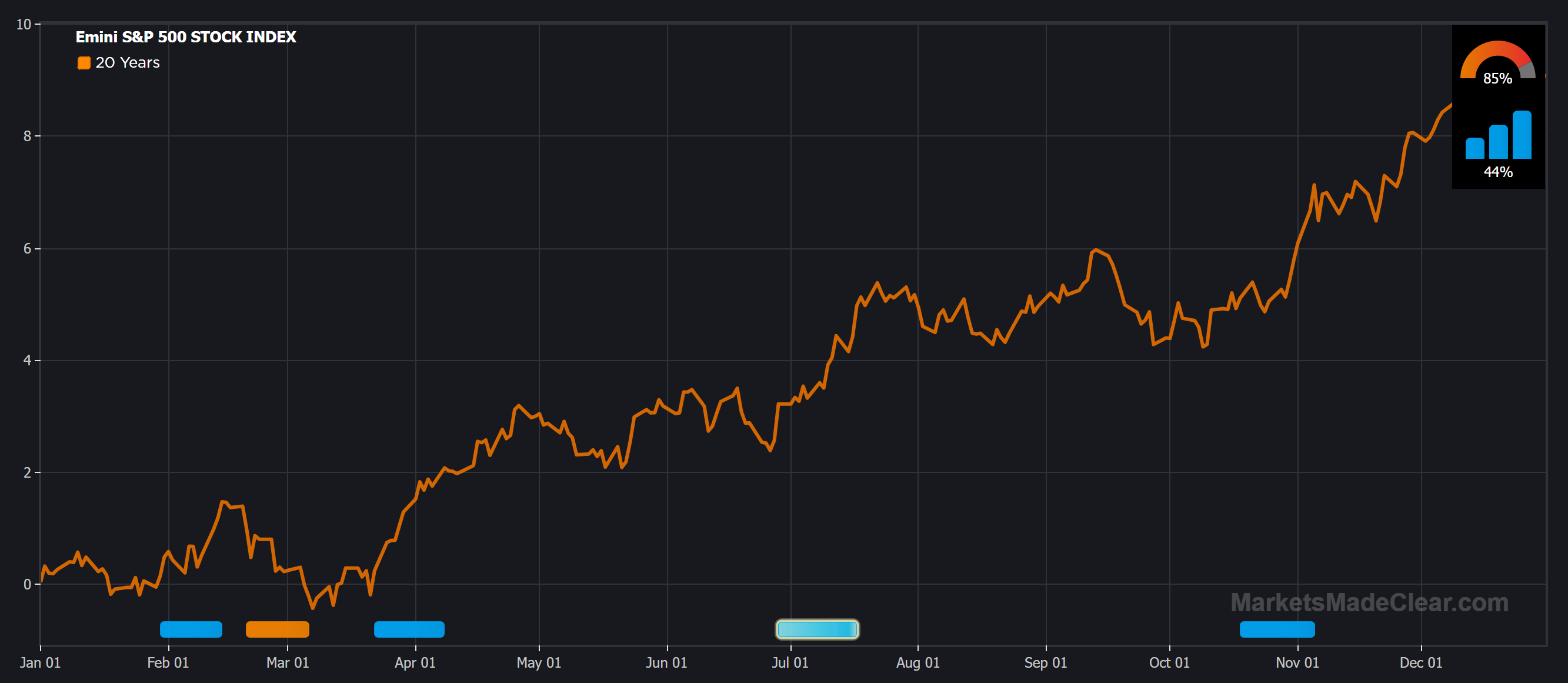
Task: Click the 85% gauge reading
Action: tap(1497, 78)
